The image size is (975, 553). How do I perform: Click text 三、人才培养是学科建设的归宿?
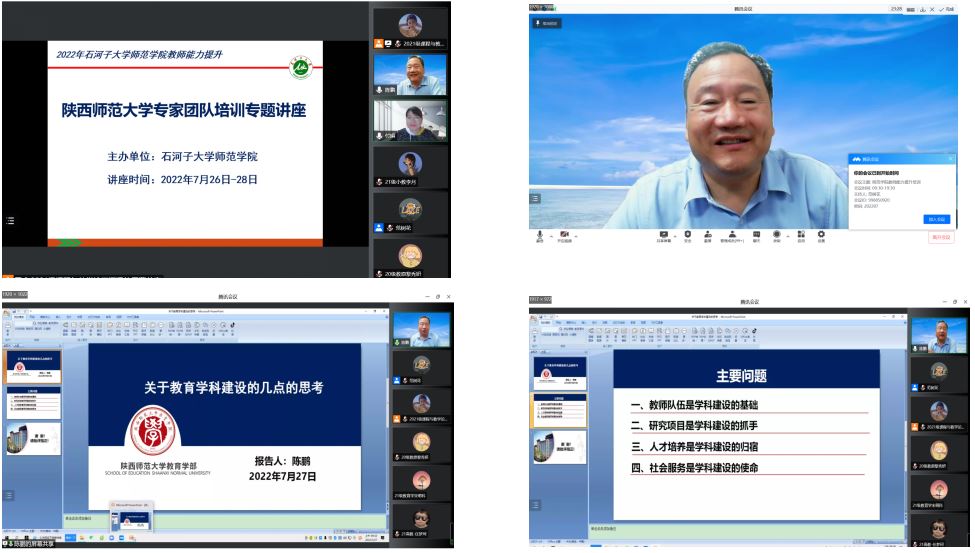point(695,447)
